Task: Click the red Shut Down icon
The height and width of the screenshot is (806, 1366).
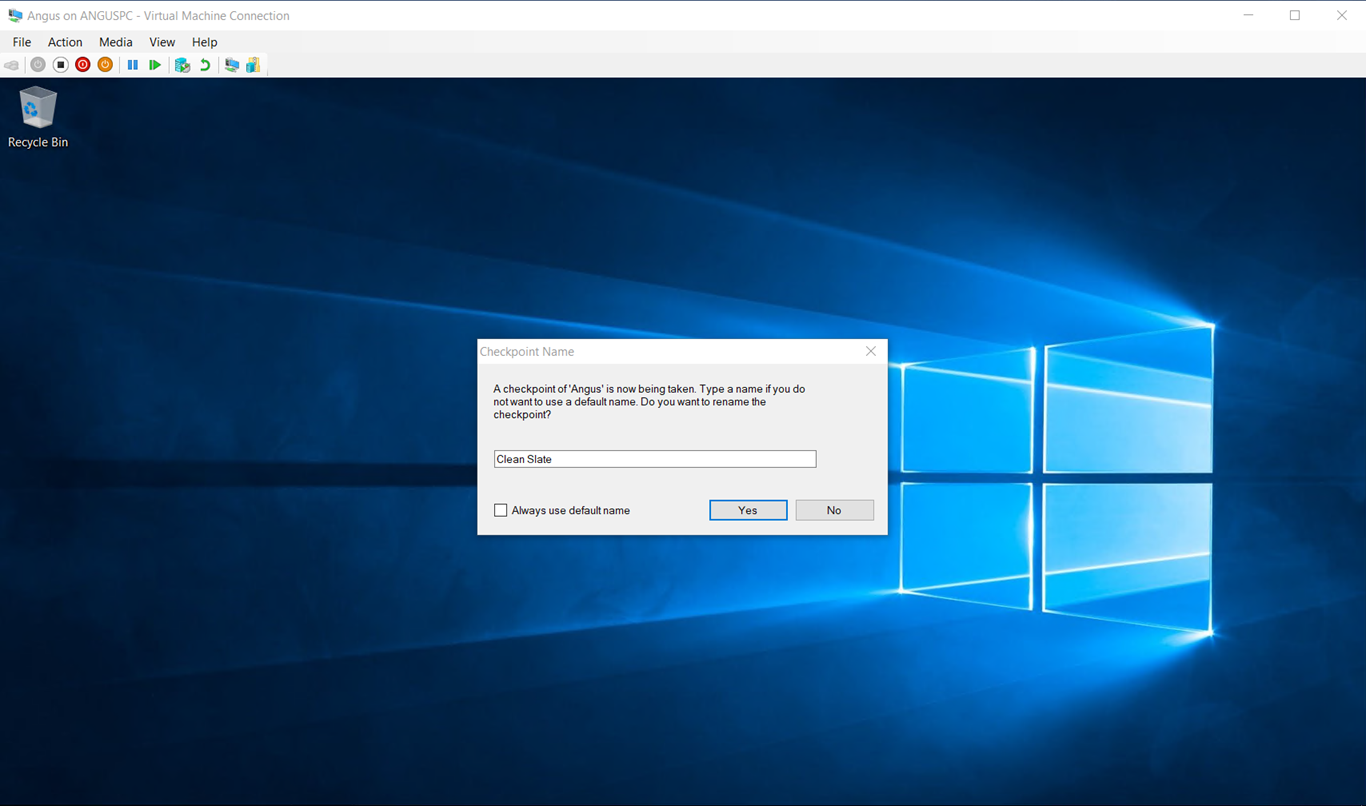Action: (83, 65)
